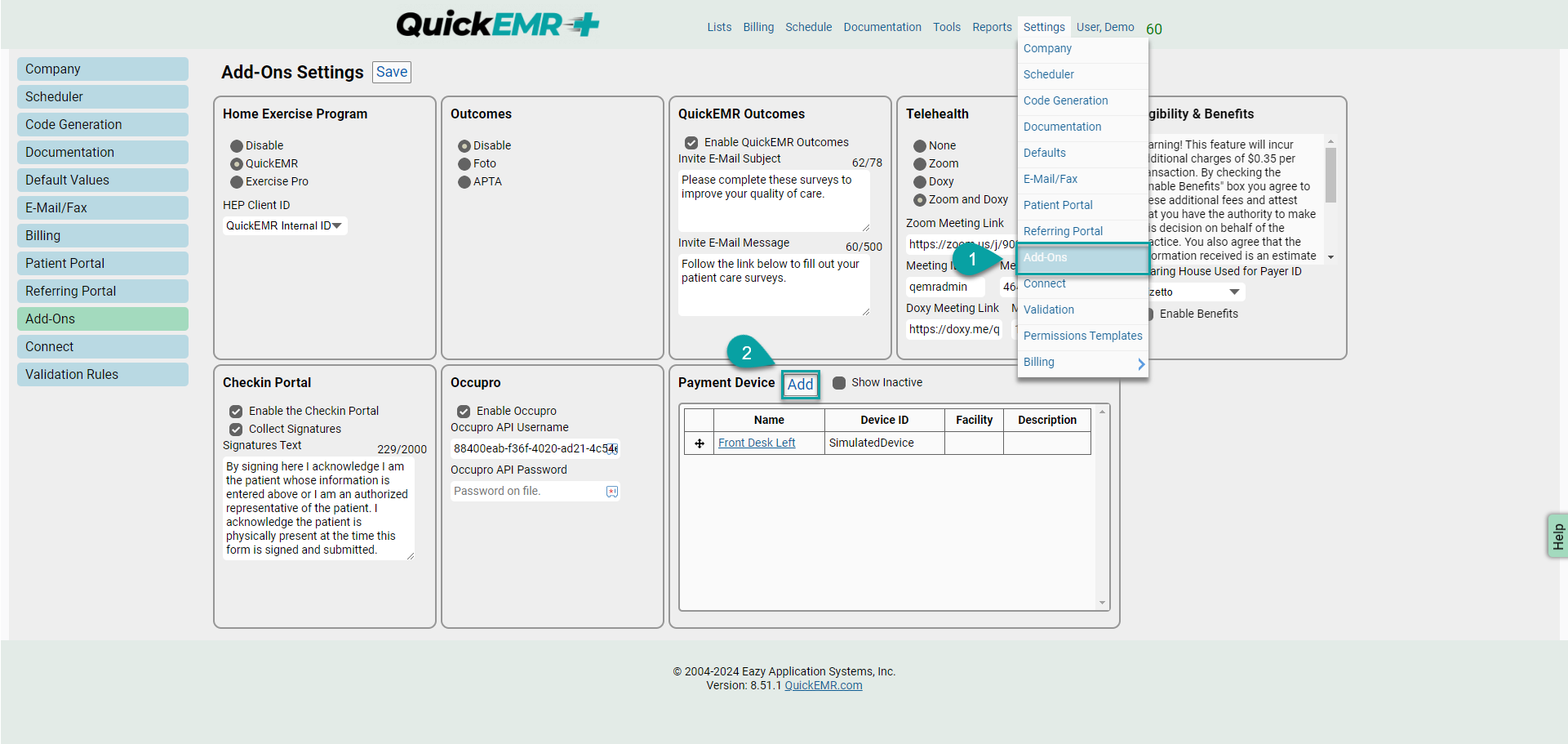This screenshot has width=1568, height=744.
Task: Choose Defaults from the Settings dropdown
Action: pyautogui.click(x=1083, y=153)
